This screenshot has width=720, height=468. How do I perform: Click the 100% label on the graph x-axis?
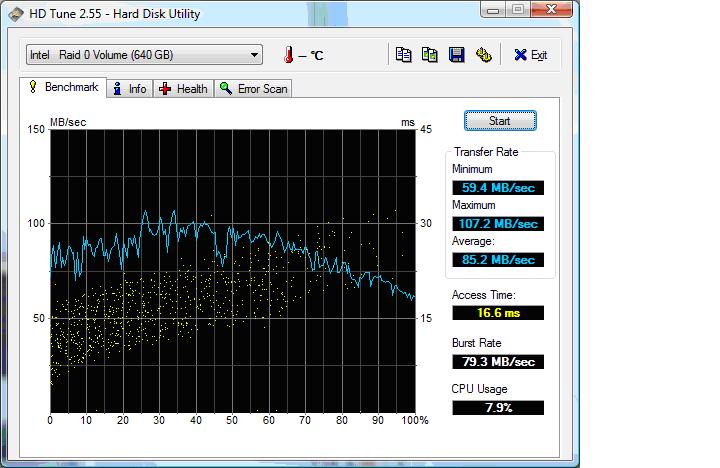tap(415, 420)
